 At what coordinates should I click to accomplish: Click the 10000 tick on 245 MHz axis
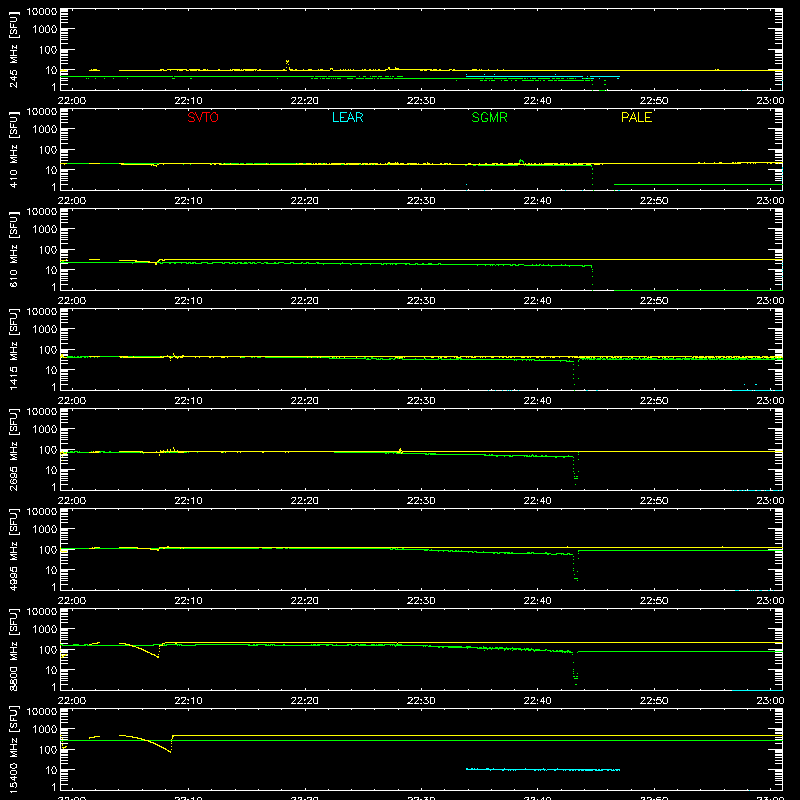(42, 12)
